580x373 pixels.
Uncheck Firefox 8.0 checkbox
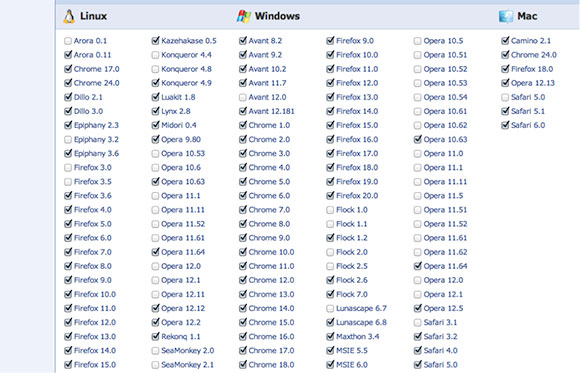tap(68, 266)
